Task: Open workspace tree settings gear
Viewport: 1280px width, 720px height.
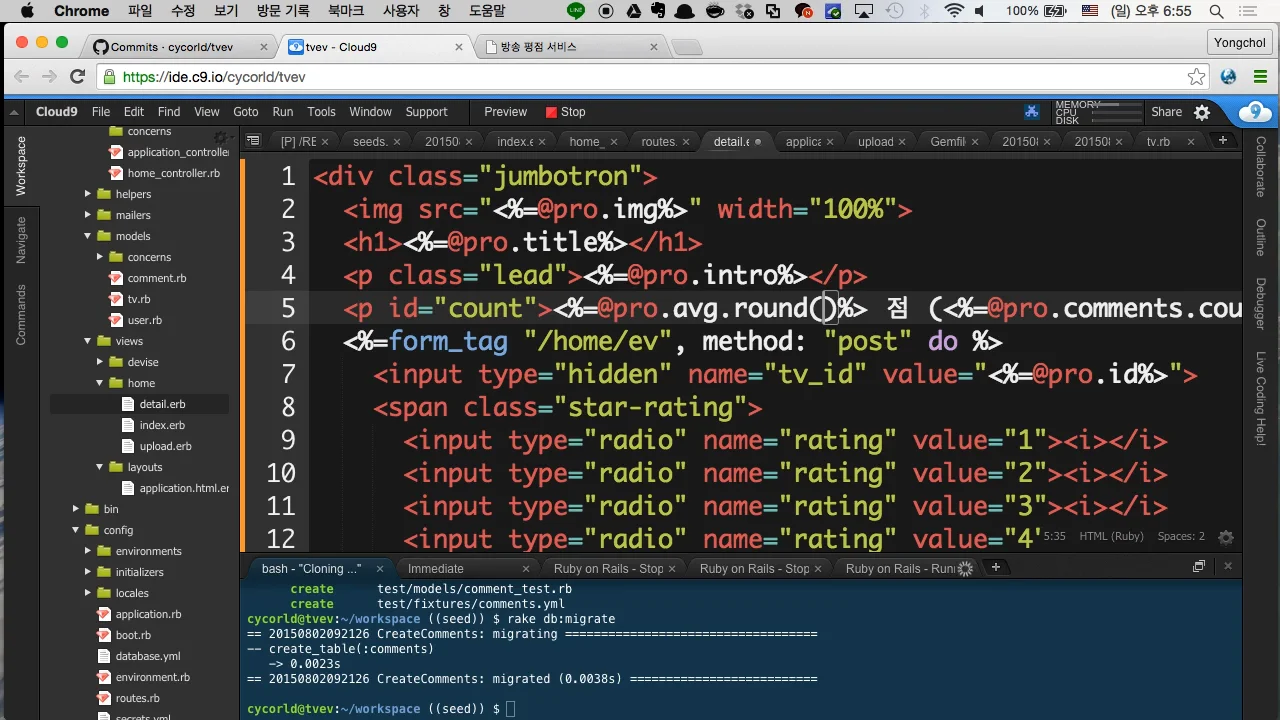Action: (x=221, y=136)
